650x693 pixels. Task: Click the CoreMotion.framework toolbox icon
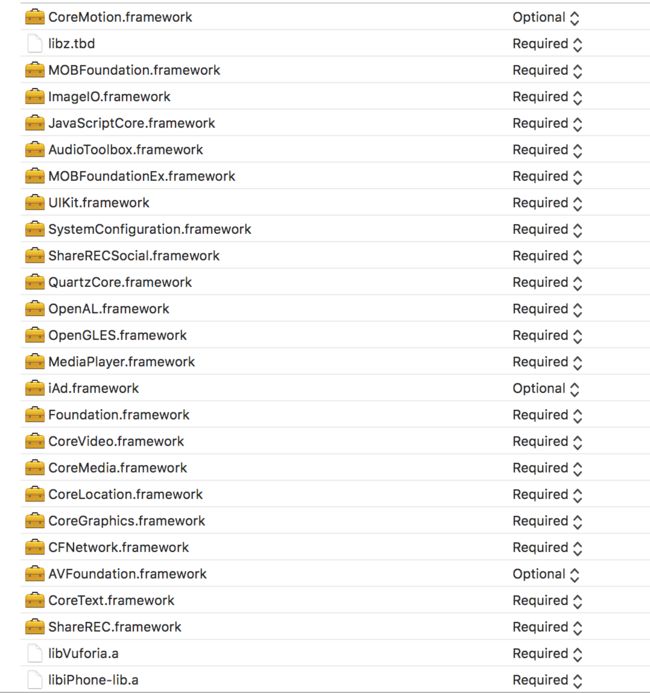35,17
